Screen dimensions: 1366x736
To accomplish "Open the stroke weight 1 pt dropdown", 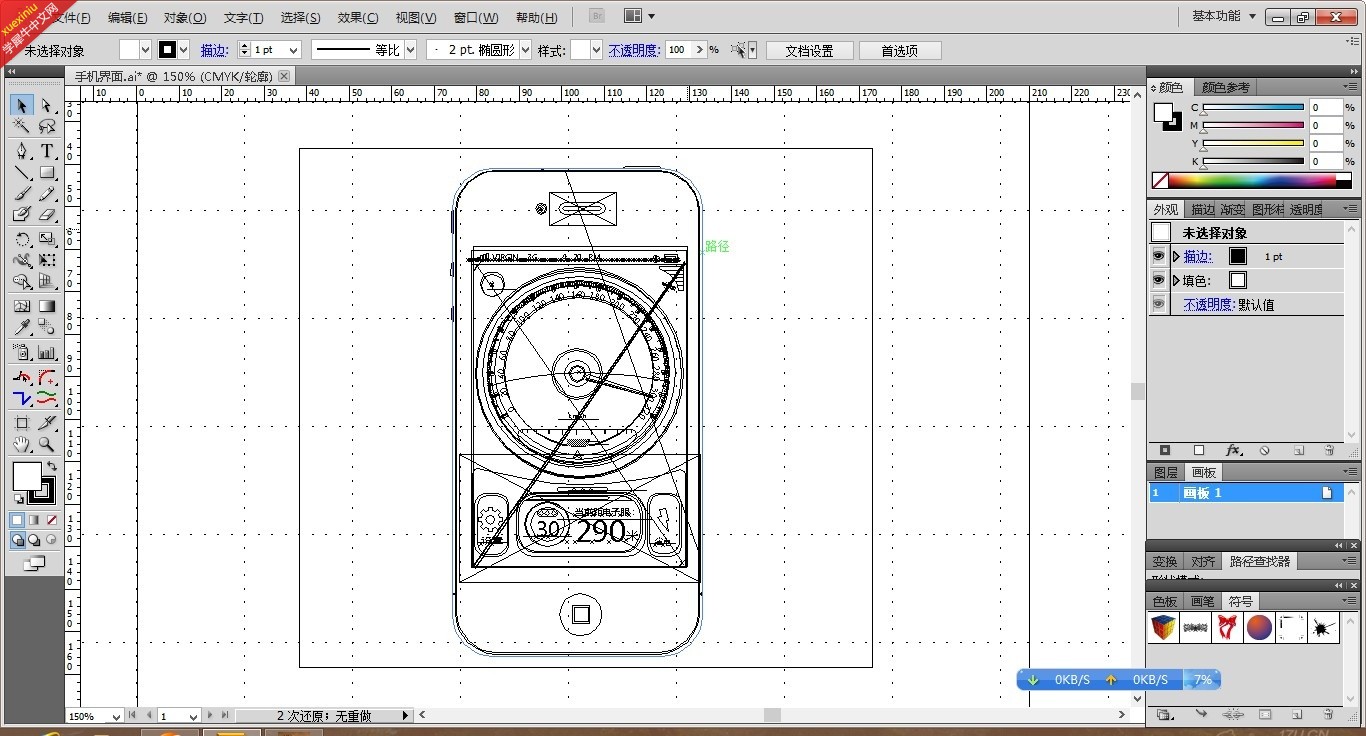I will [294, 50].
